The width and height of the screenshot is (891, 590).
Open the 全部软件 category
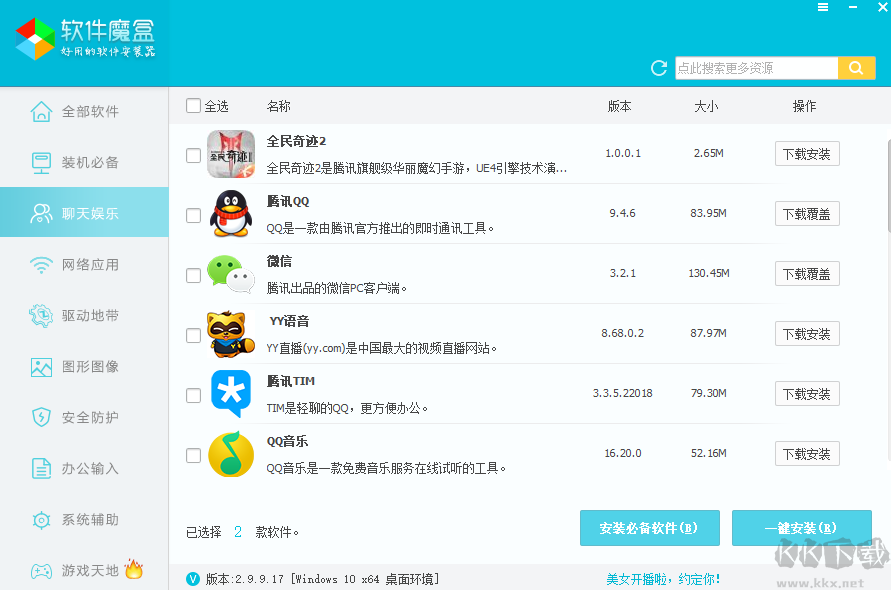(x=84, y=111)
